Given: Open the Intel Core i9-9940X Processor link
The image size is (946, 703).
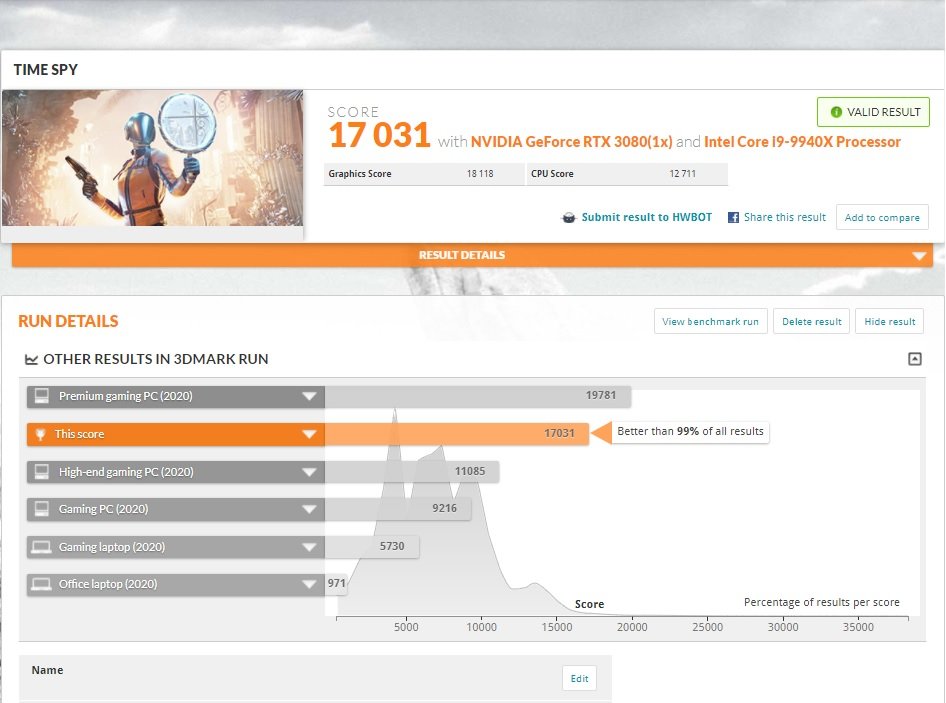Looking at the screenshot, I should click(802, 142).
